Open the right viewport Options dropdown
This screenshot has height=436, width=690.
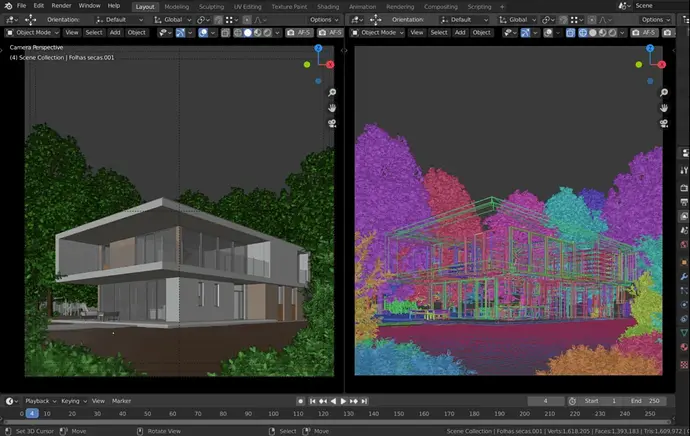(x=656, y=20)
